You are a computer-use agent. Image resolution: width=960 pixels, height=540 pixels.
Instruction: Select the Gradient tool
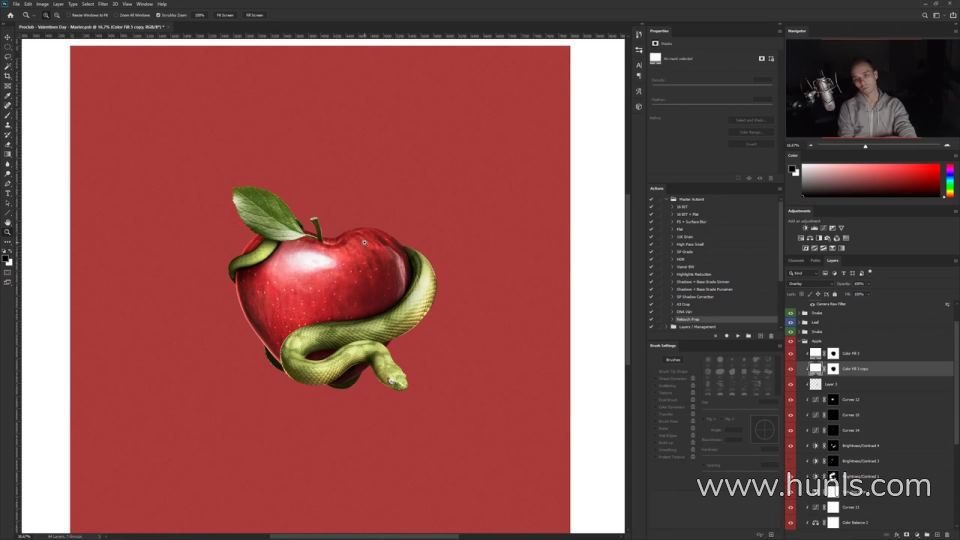click(7, 155)
